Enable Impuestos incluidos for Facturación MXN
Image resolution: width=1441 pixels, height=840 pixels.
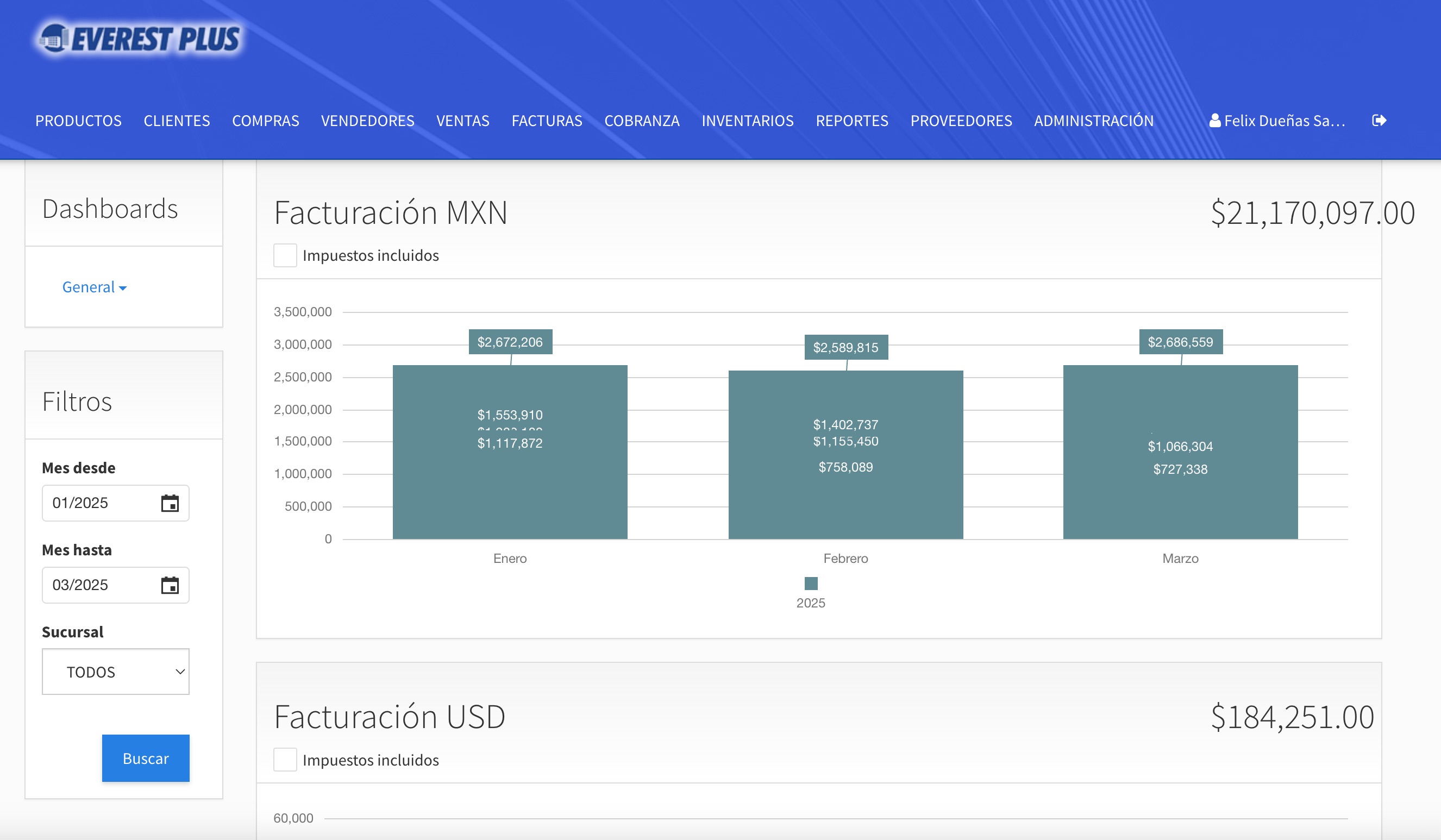285,255
